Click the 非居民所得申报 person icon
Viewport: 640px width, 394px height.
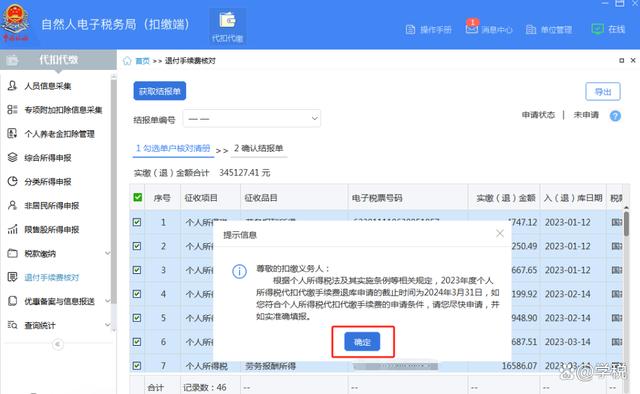[12, 205]
